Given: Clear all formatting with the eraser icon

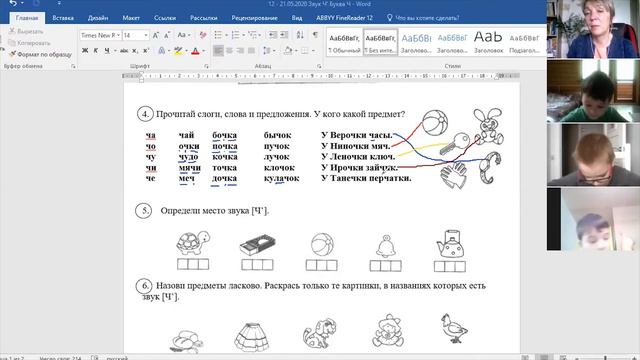Looking at the screenshot, I should click(x=203, y=36).
